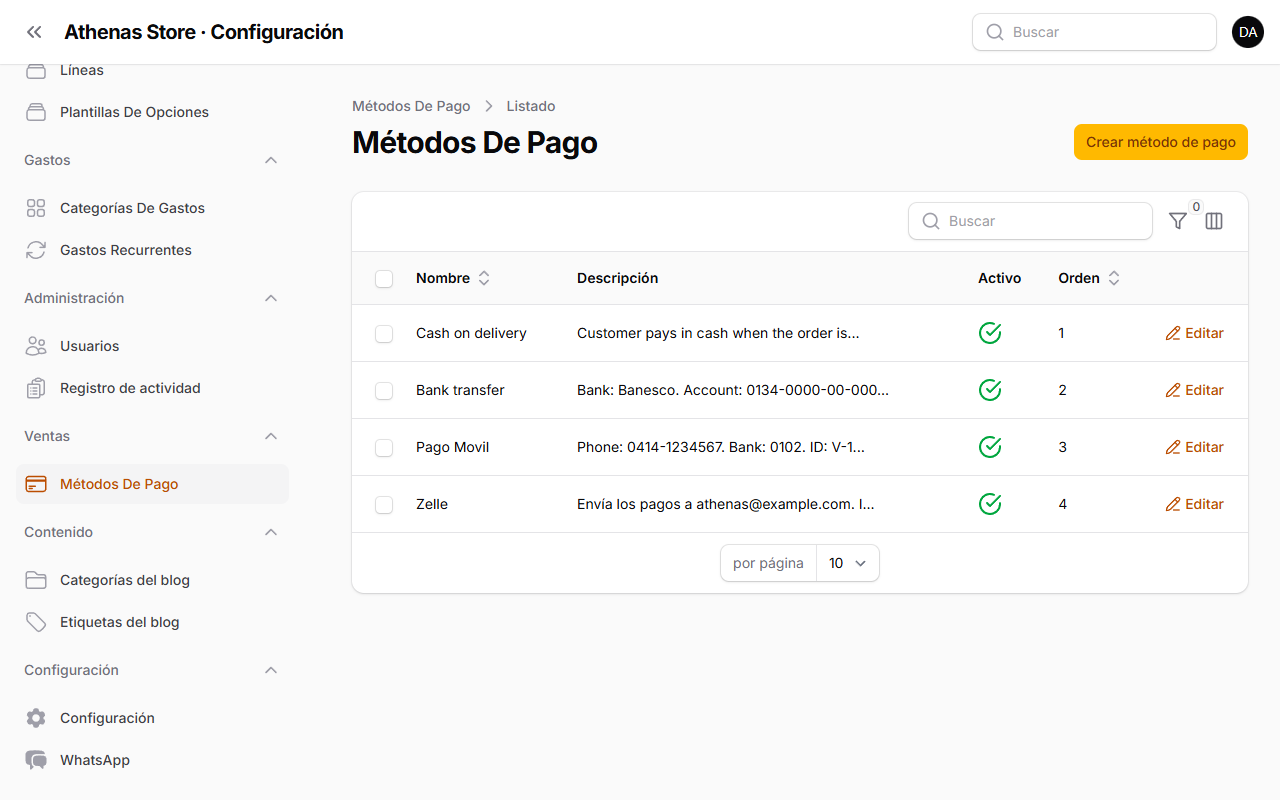Image resolution: width=1280 pixels, height=800 pixels.
Task: Edit the Bank transfer method
Action: click(x=1194, y=390)
